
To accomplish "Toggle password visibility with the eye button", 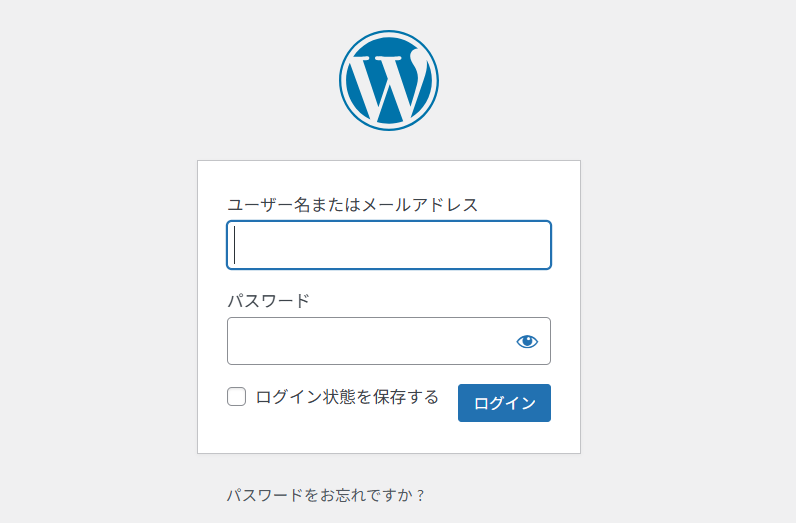I will pyautogui.click(x=527, y=341).
